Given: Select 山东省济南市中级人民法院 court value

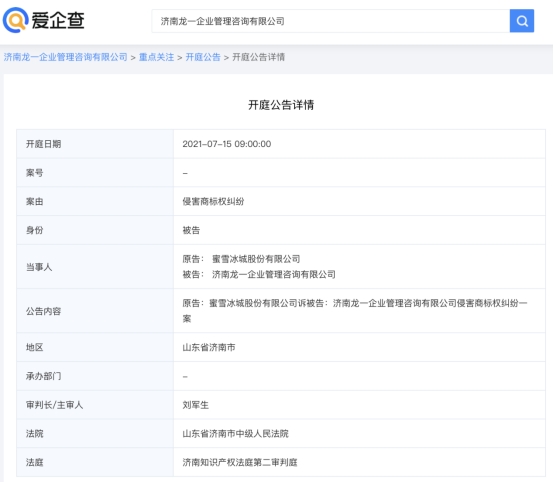Looking at the screenshot, I should coord(235,434).
